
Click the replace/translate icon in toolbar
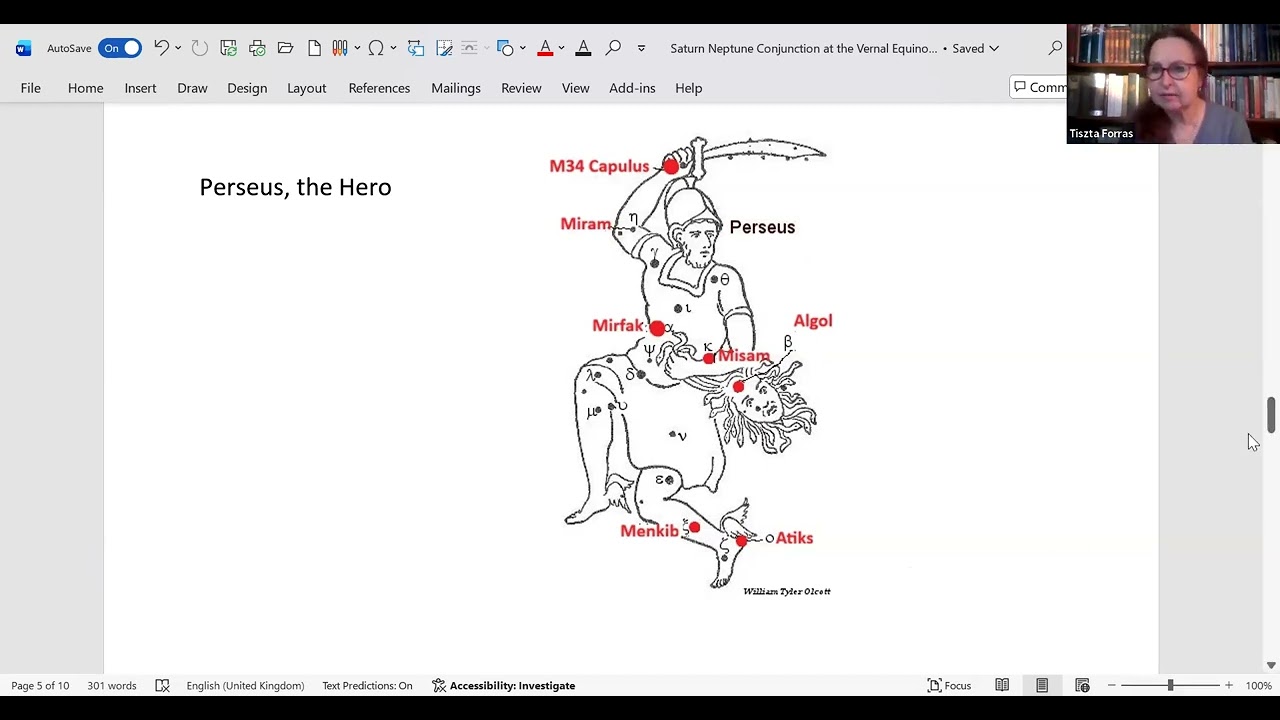click(x=416, y=48)
